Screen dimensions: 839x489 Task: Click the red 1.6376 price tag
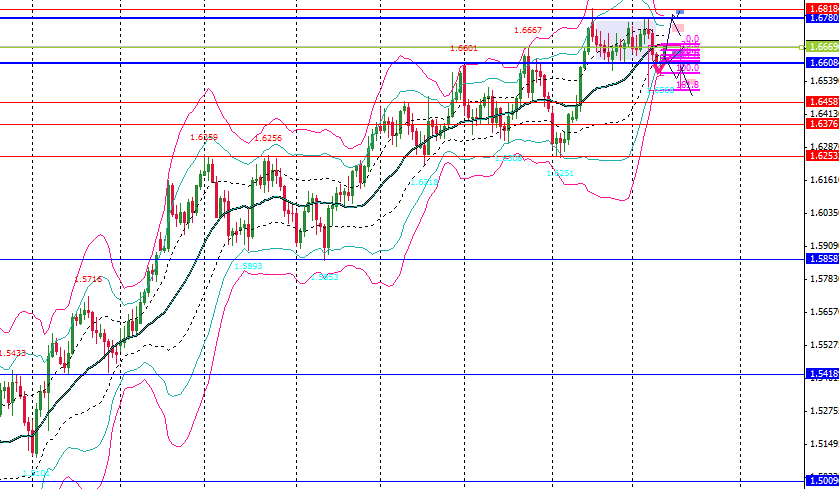pos(822,124)
